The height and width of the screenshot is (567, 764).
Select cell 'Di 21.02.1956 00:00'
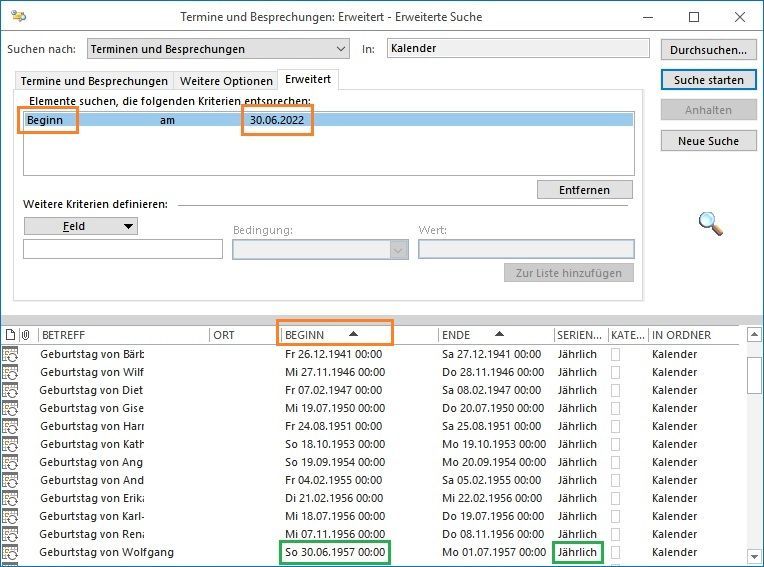tap(334, 498)
